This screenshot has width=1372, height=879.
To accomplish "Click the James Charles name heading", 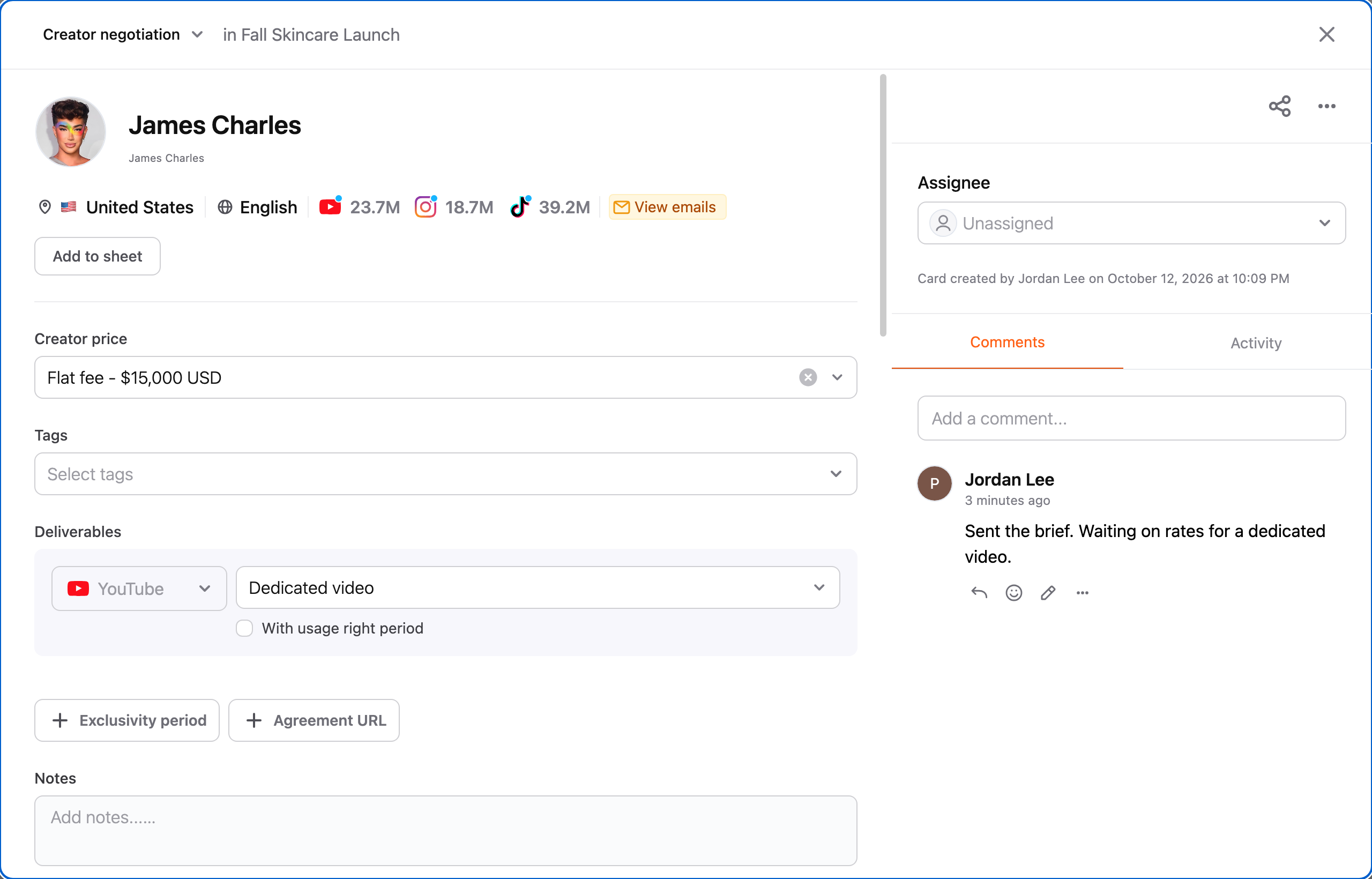I will 214,125.
